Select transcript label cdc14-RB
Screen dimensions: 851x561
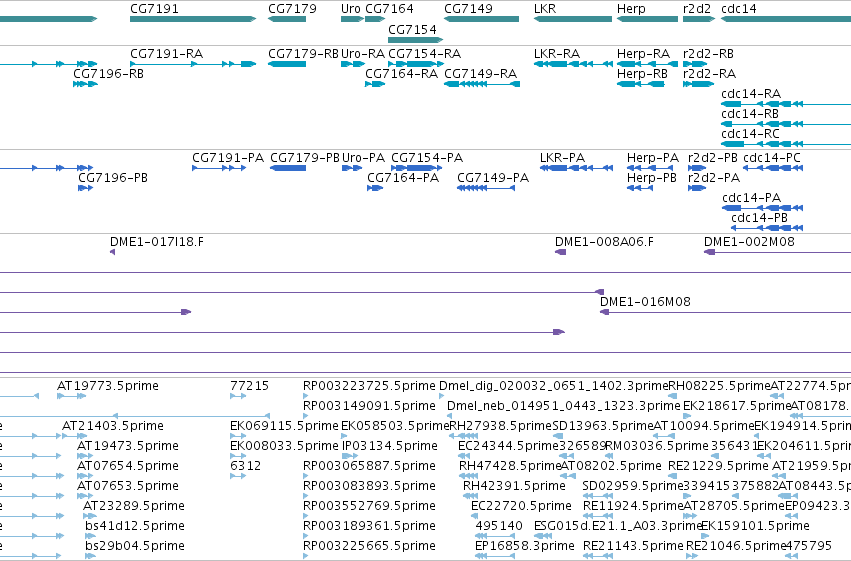tap(750, 114)
